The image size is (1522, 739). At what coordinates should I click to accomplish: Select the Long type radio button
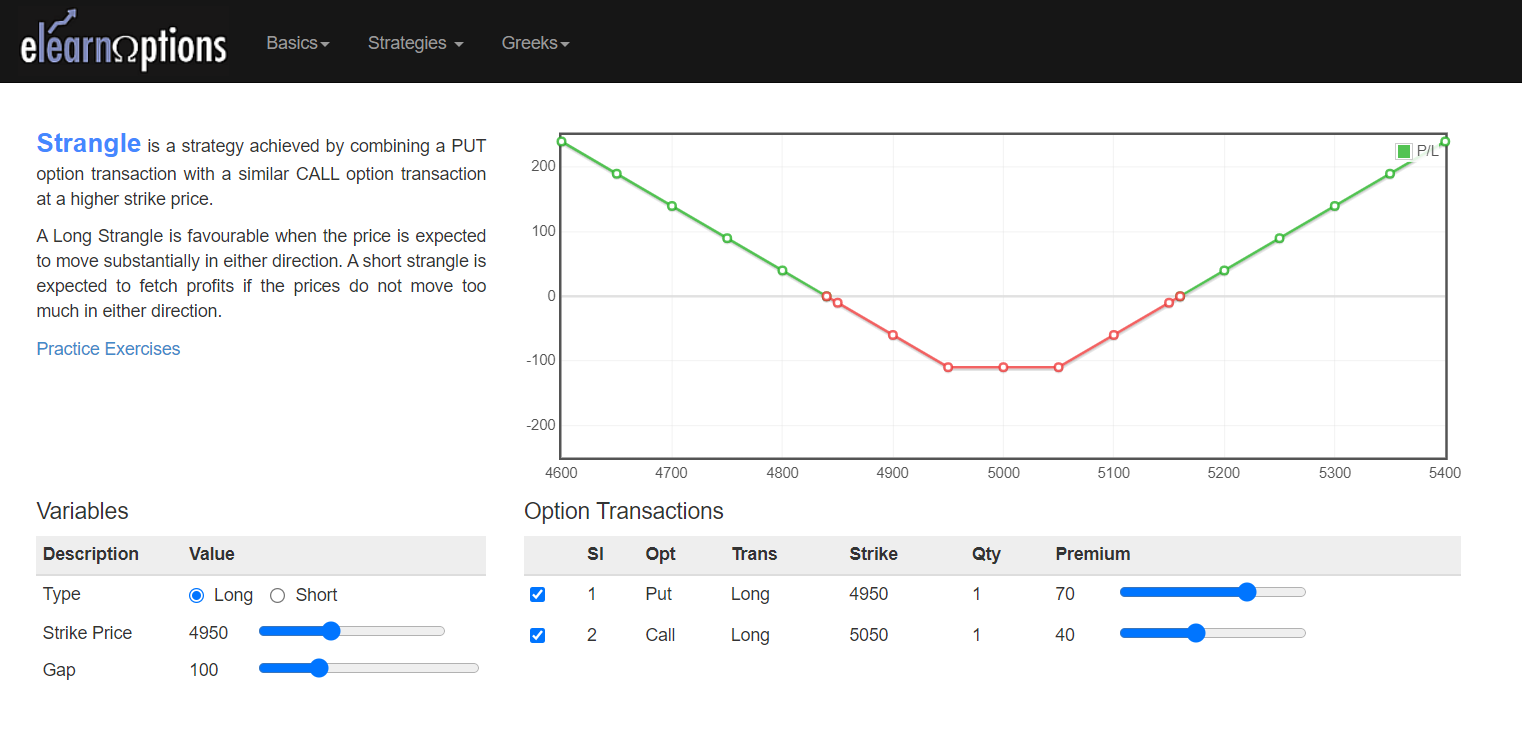point(196,595)
